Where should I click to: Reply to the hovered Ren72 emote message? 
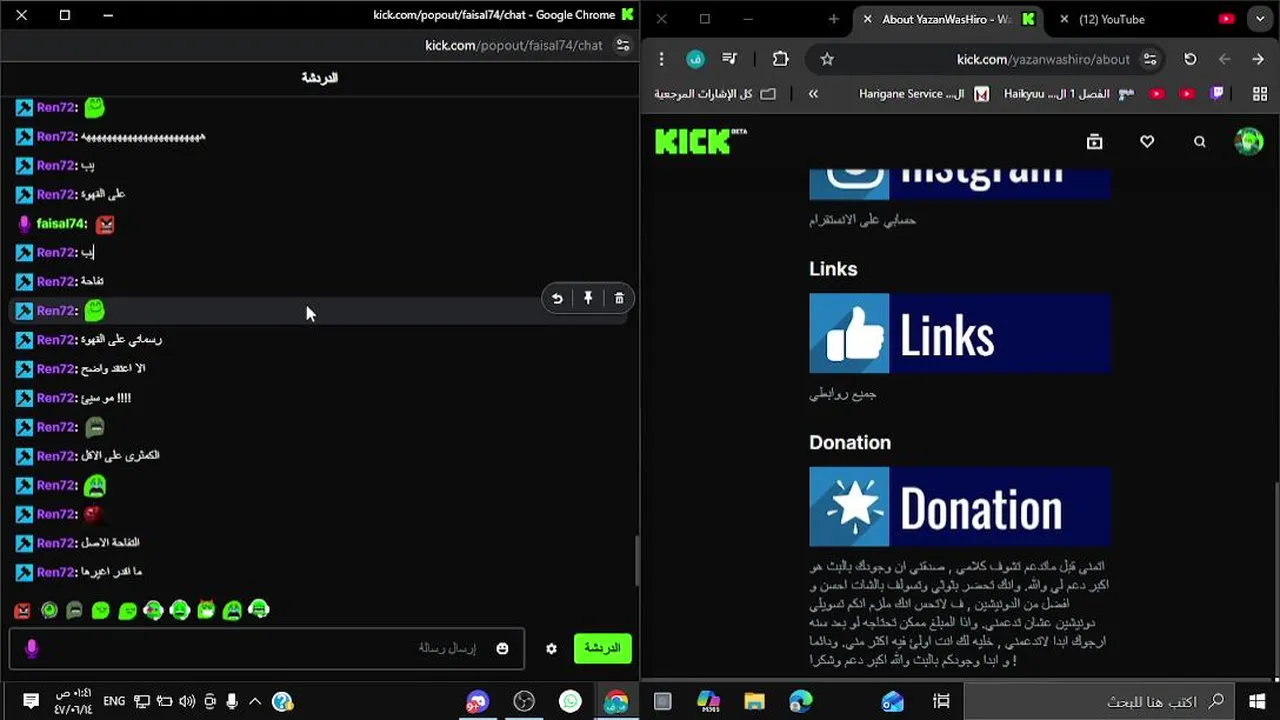[557, 298]
